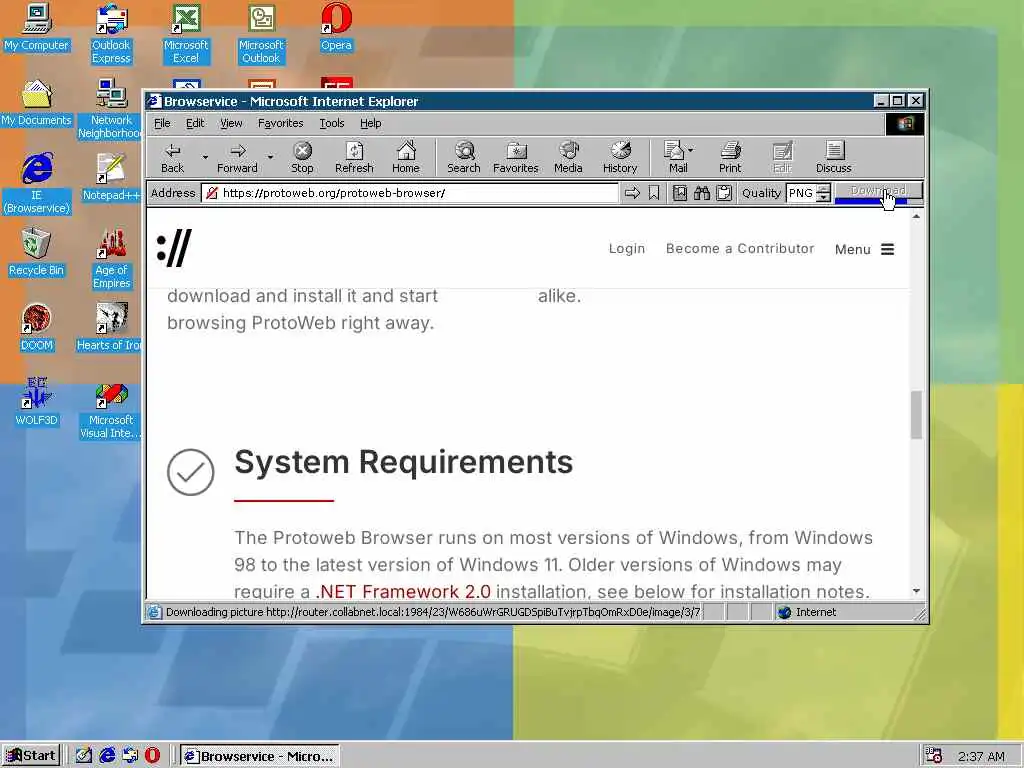The image size is (1024, 768).
Task: Click the Back toolbar button
Action: (172, 157)
